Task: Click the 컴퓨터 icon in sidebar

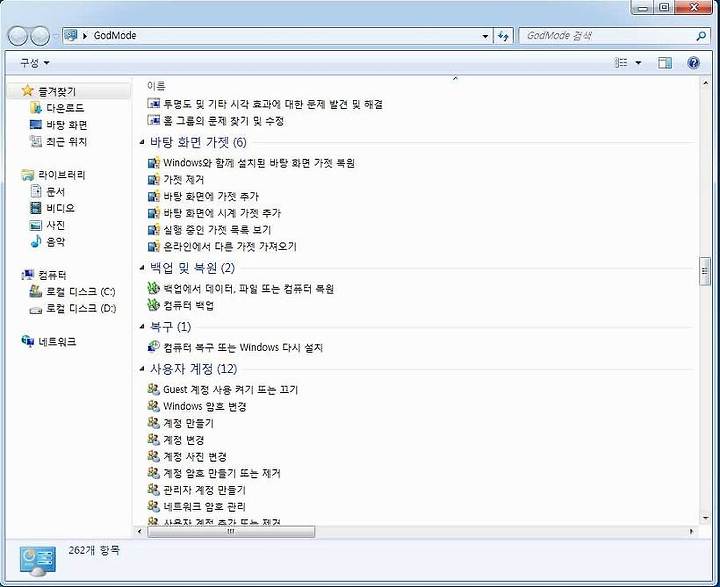Action: coord(28,275)
